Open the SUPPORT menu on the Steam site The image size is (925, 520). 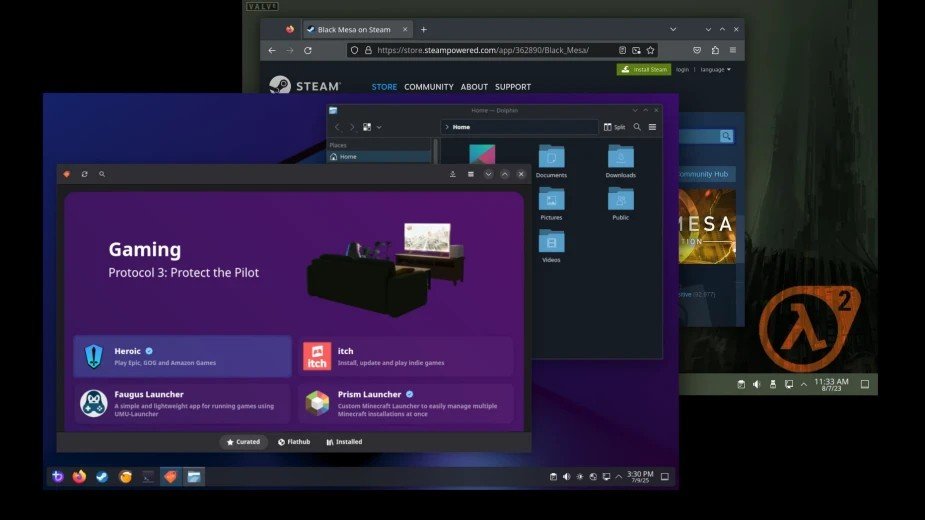tap(513, 87)
